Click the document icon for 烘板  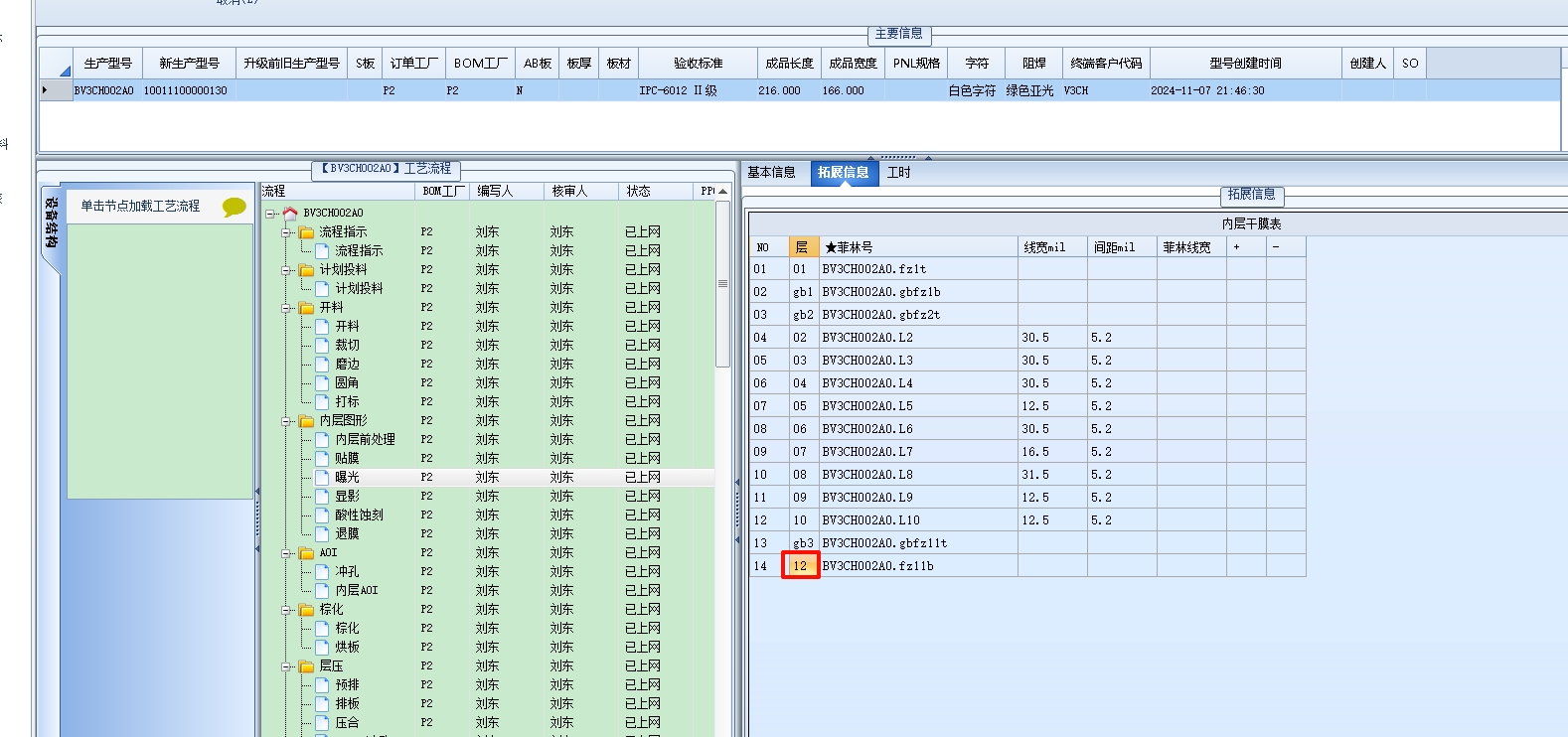pyautogui.click(x=322, y=647)
